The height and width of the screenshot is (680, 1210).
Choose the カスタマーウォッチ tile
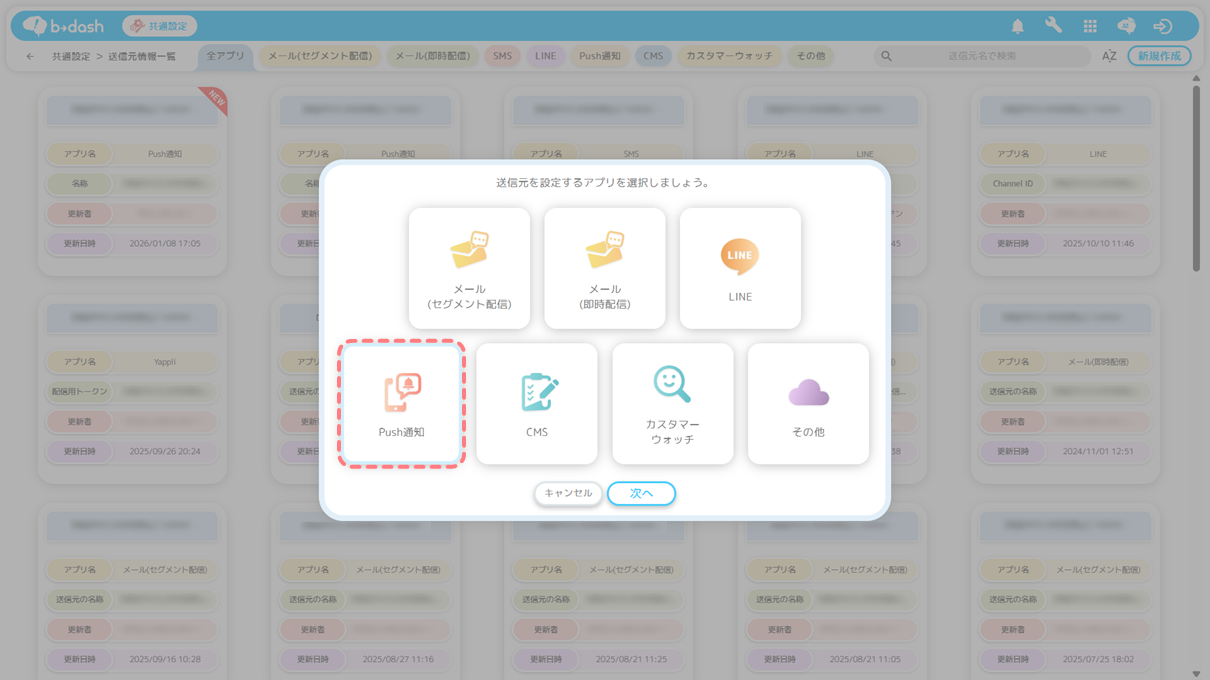672,404
